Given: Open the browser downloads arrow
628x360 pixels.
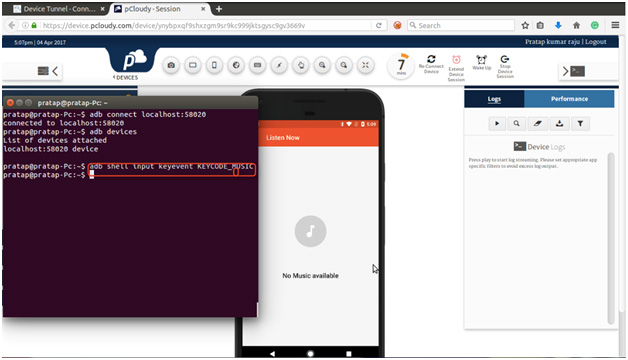Looking at the screenshot, I should [558, 26].
